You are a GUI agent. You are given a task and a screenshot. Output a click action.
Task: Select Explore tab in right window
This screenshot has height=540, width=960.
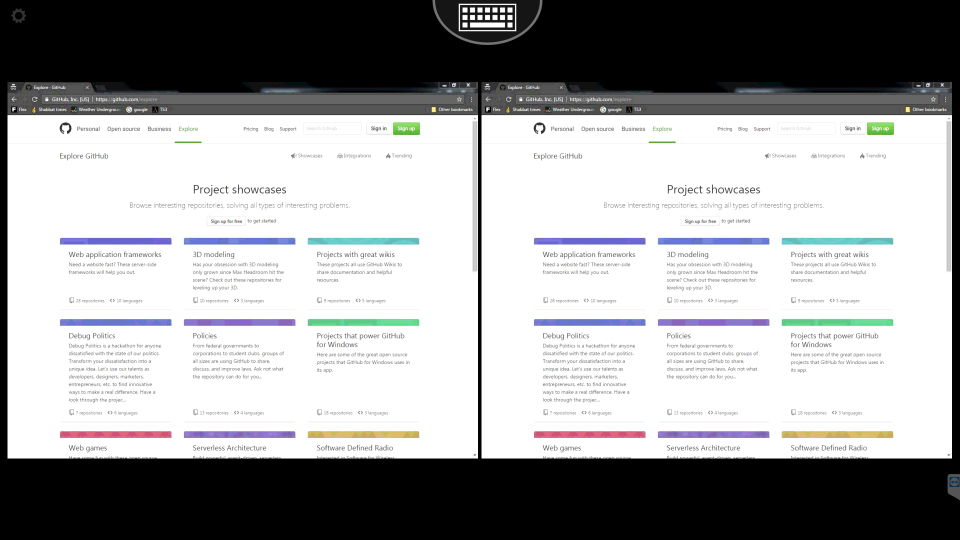[662, 129]
